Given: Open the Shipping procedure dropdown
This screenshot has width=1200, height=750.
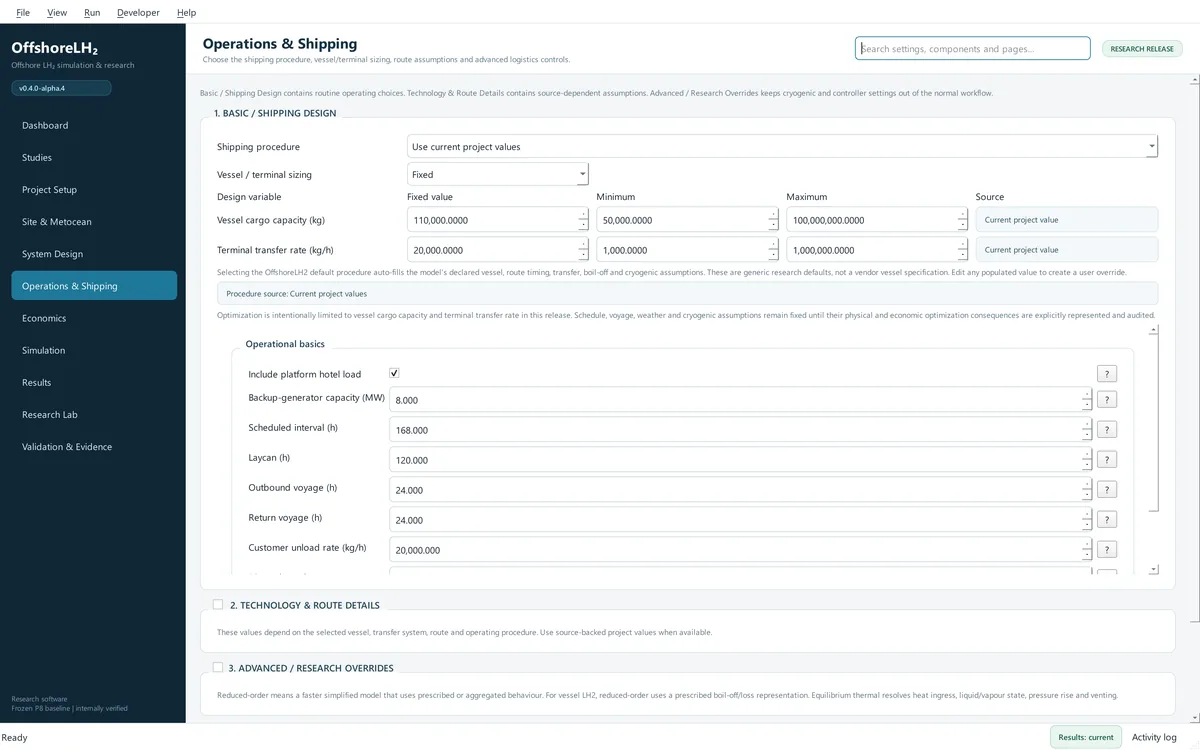Looking at the screenshot, I should tap(782, 146).
